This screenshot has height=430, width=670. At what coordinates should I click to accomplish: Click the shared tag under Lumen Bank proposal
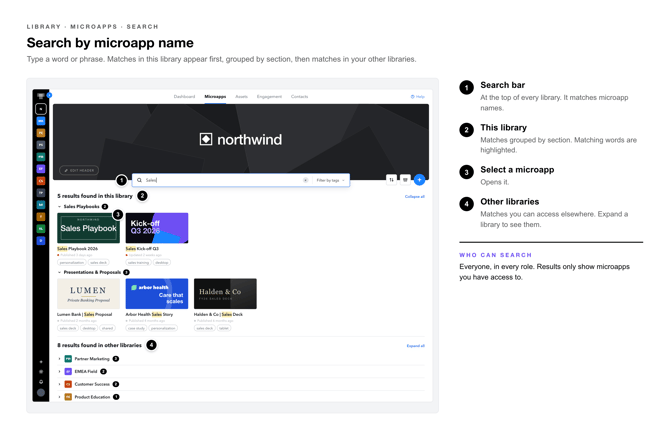(x=107, y=328)
